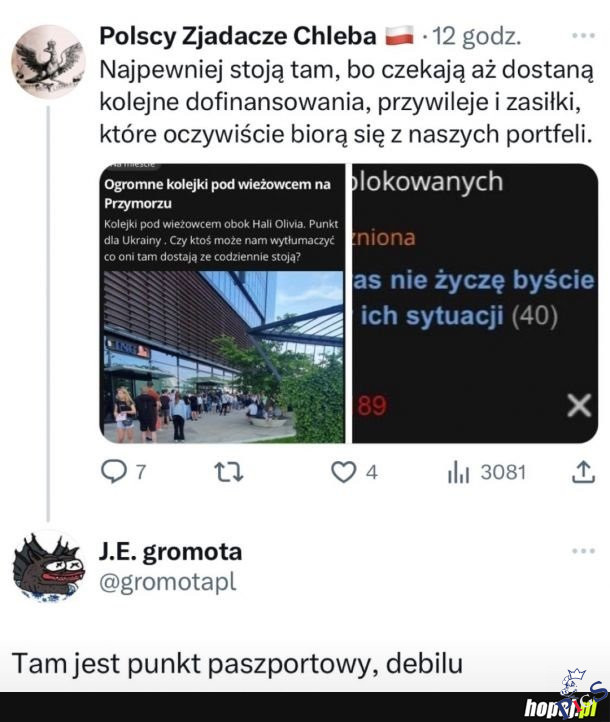Click the retweet arrows icon
610x722 pixels.
click(229, 472)
